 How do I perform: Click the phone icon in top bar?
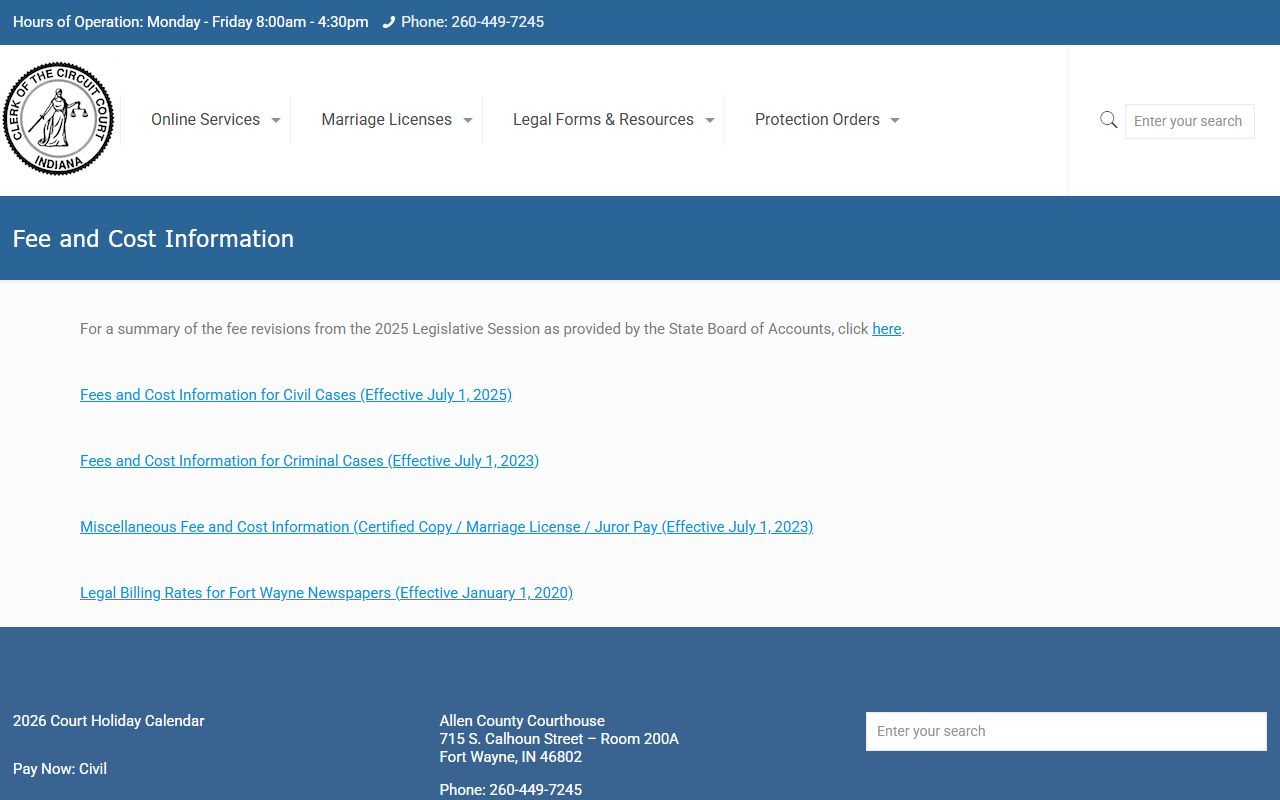click(x=389, y=22)
